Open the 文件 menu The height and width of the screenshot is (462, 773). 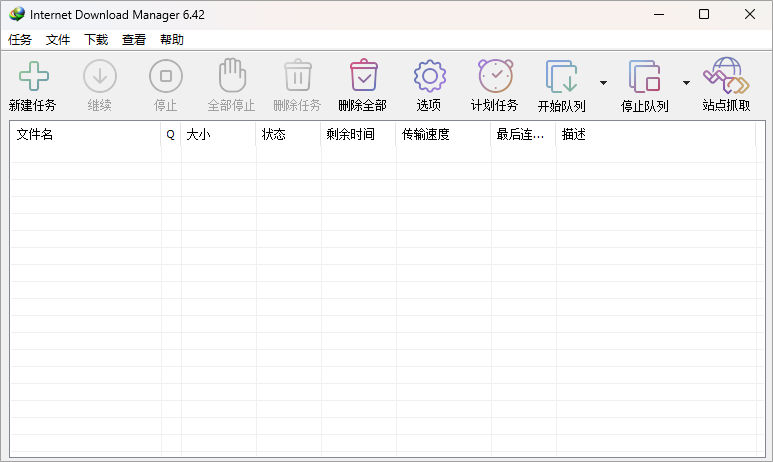[x=58, y=39]
